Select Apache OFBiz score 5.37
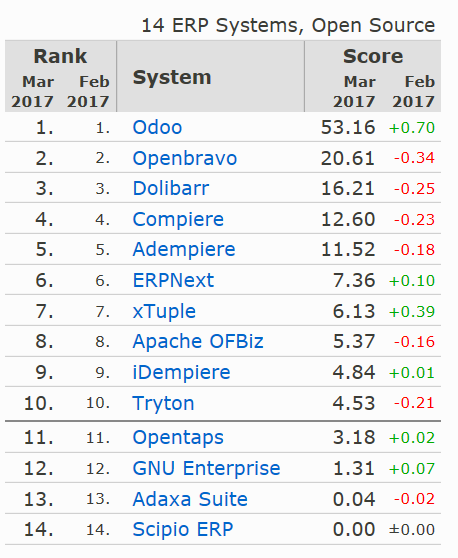Screen dimensions: 458x558 tap(354, 342)
